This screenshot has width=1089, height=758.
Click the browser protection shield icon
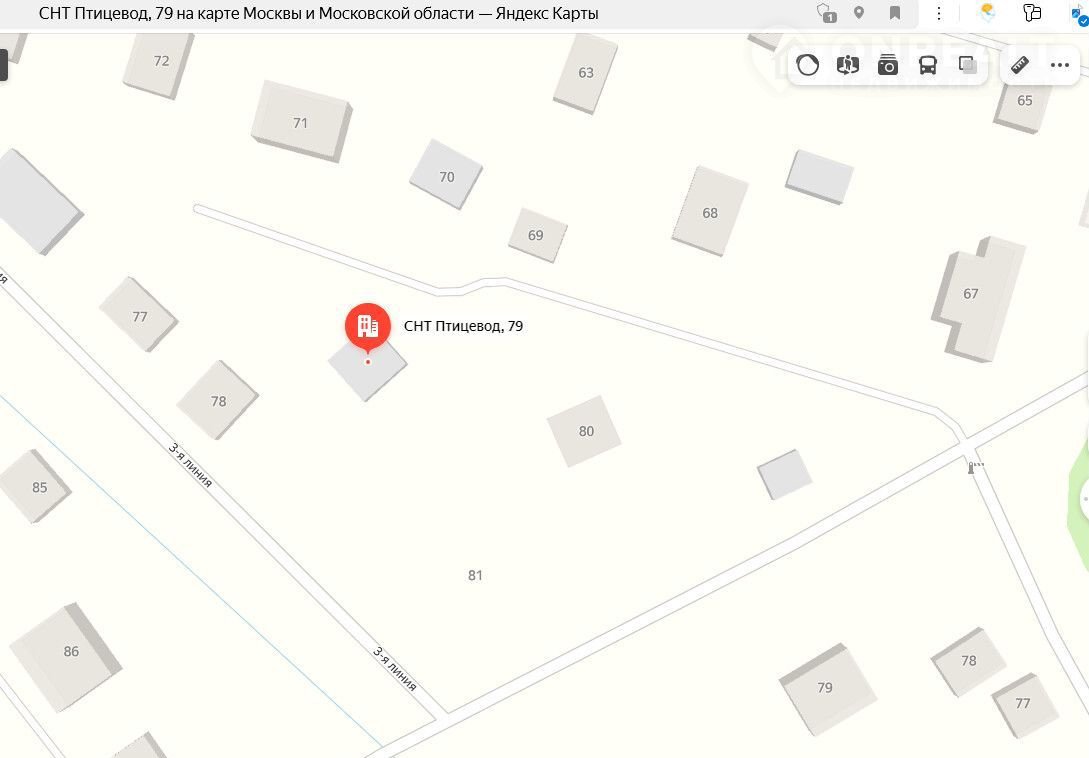(826, 13)
